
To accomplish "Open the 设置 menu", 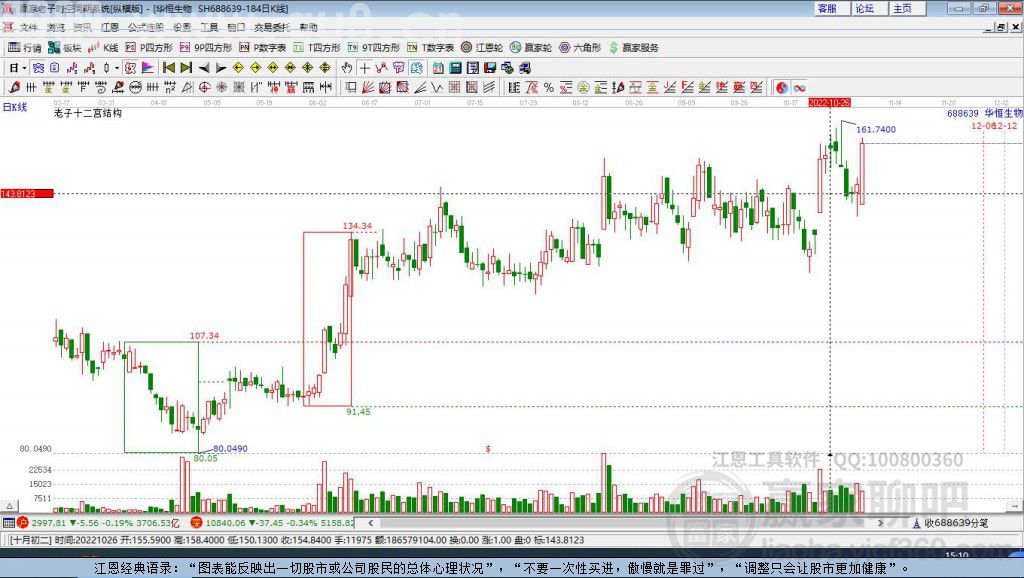I will pos(182,27).
